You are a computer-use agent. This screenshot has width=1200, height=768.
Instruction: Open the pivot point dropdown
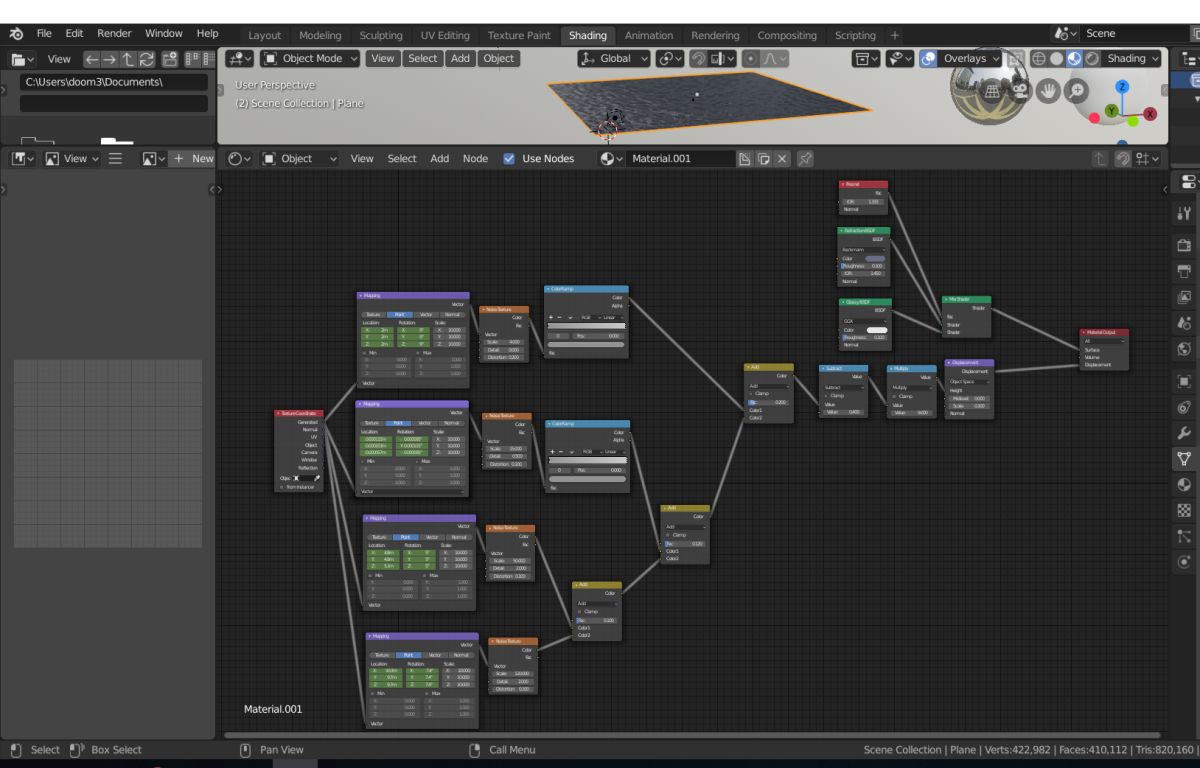pos(670,59)
